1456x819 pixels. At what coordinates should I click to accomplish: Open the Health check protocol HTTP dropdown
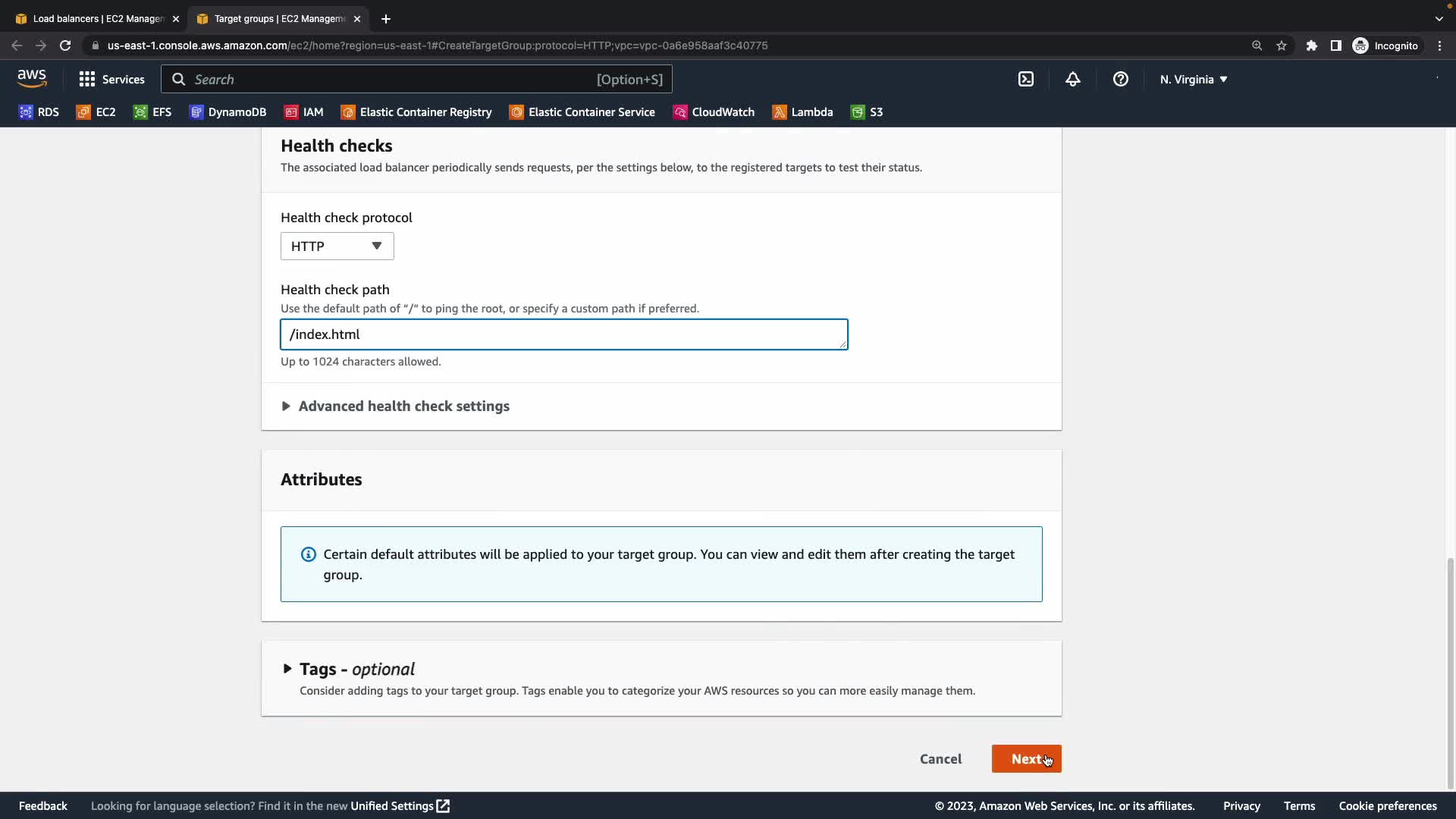(337, 246)
